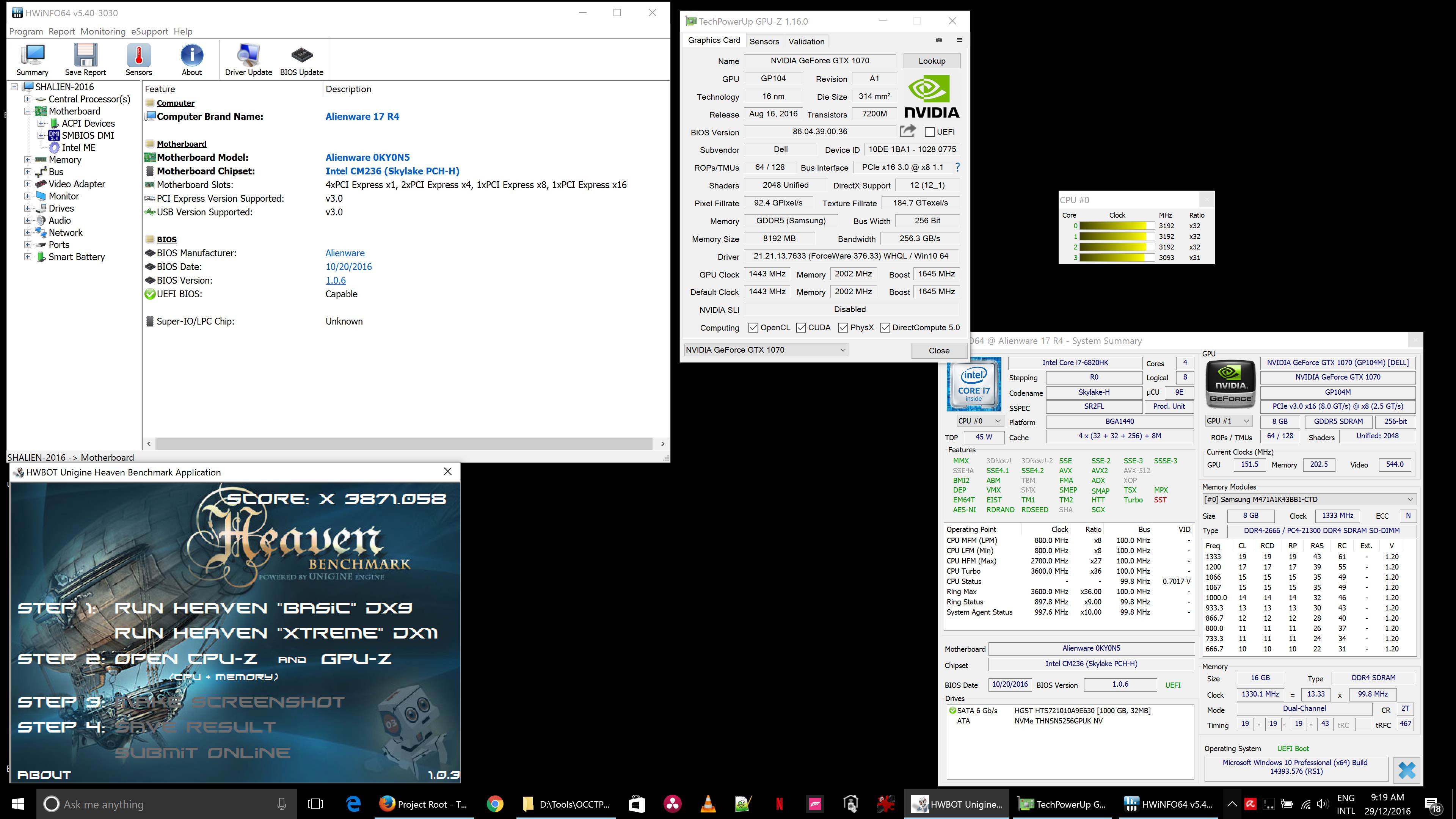Switch to the Sensors tab in GPU-Z
The height and width of the screenshot is (819, 1456).
click(764, 41)
